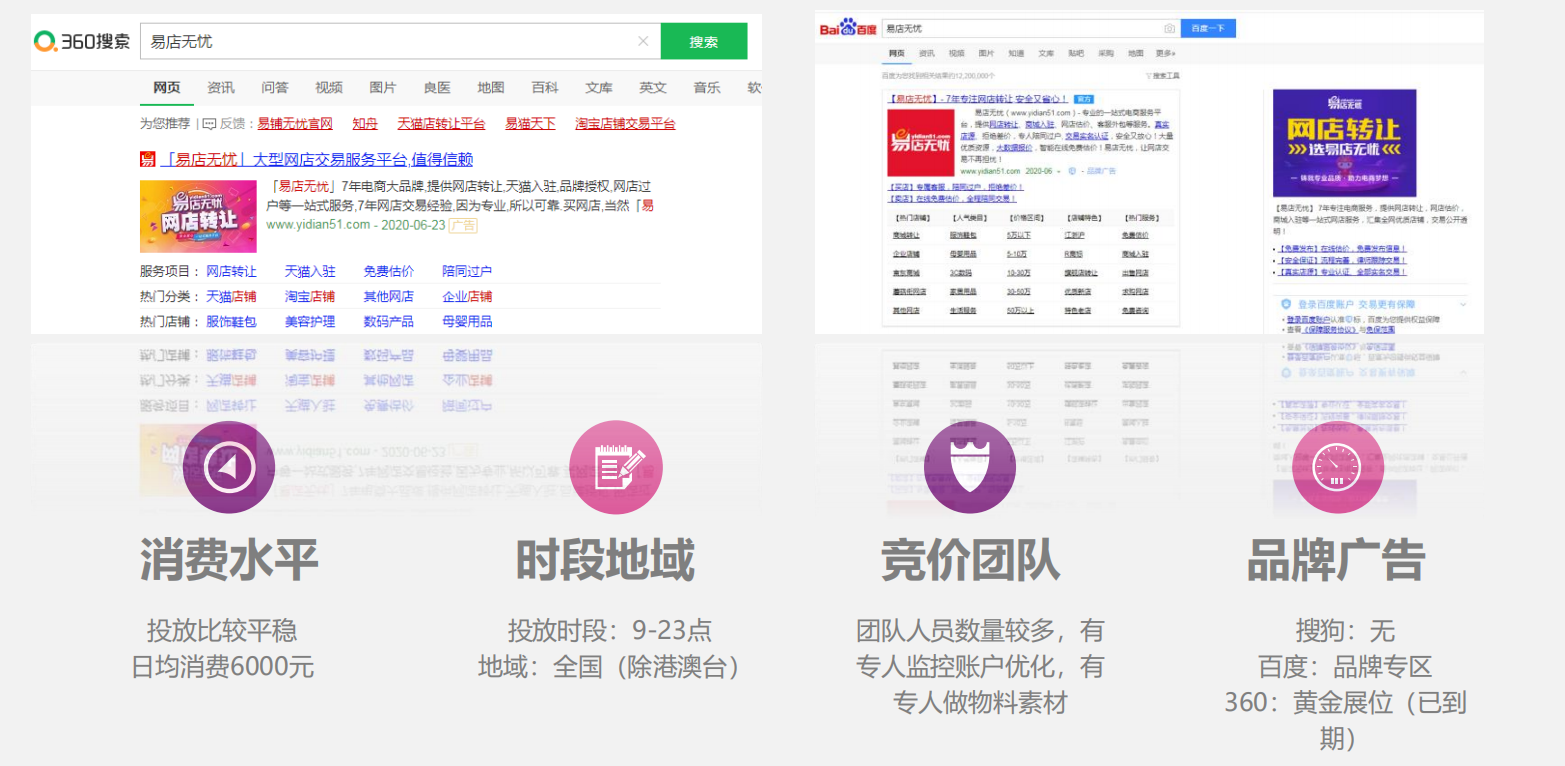Open the 360 音乐 tab
1565x766 pixels.
707,88
